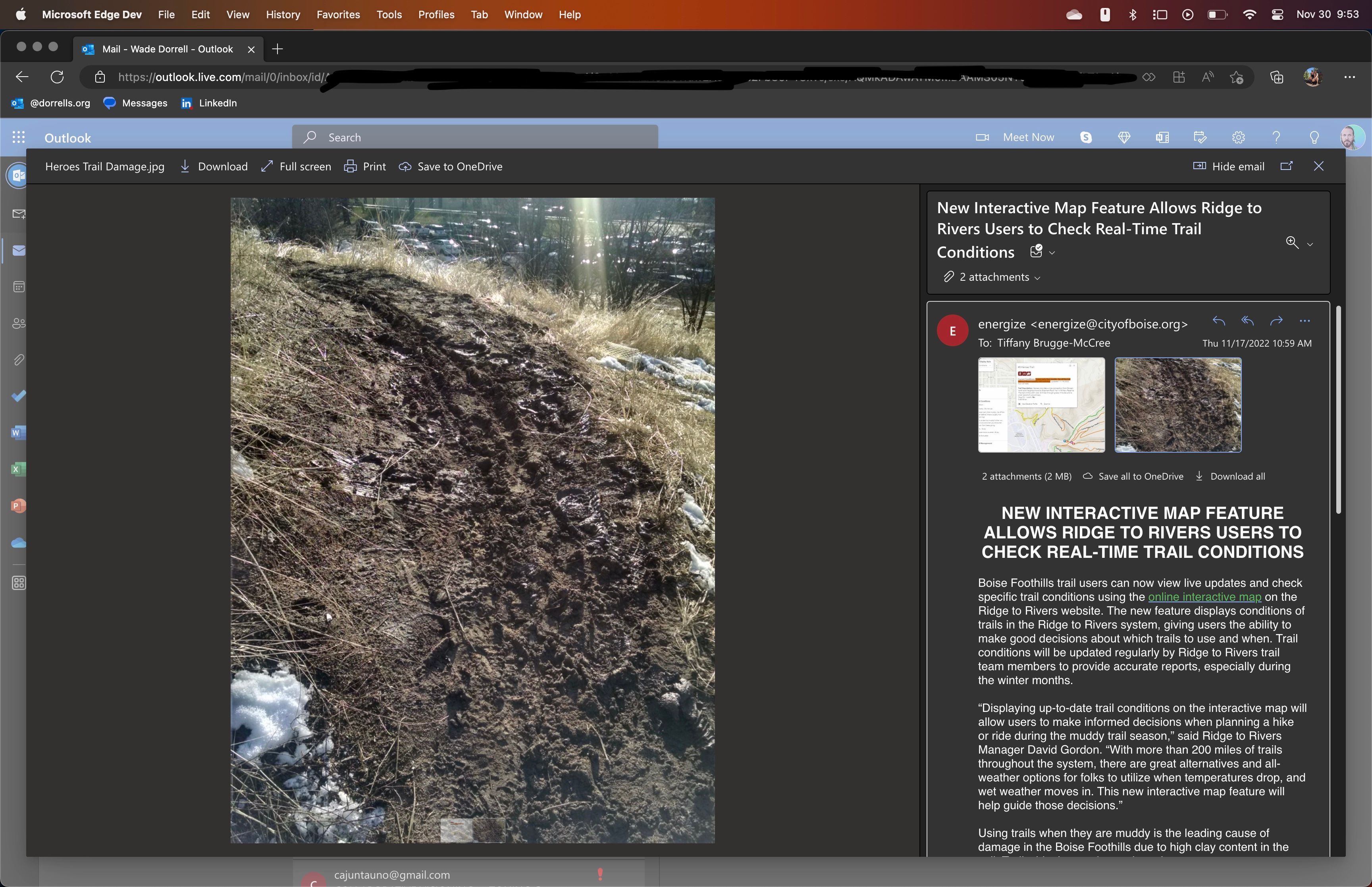Viewport: 1372px width, 887px height.
Task: Open Outlook Settings gear
Action: pos(1238,137)
